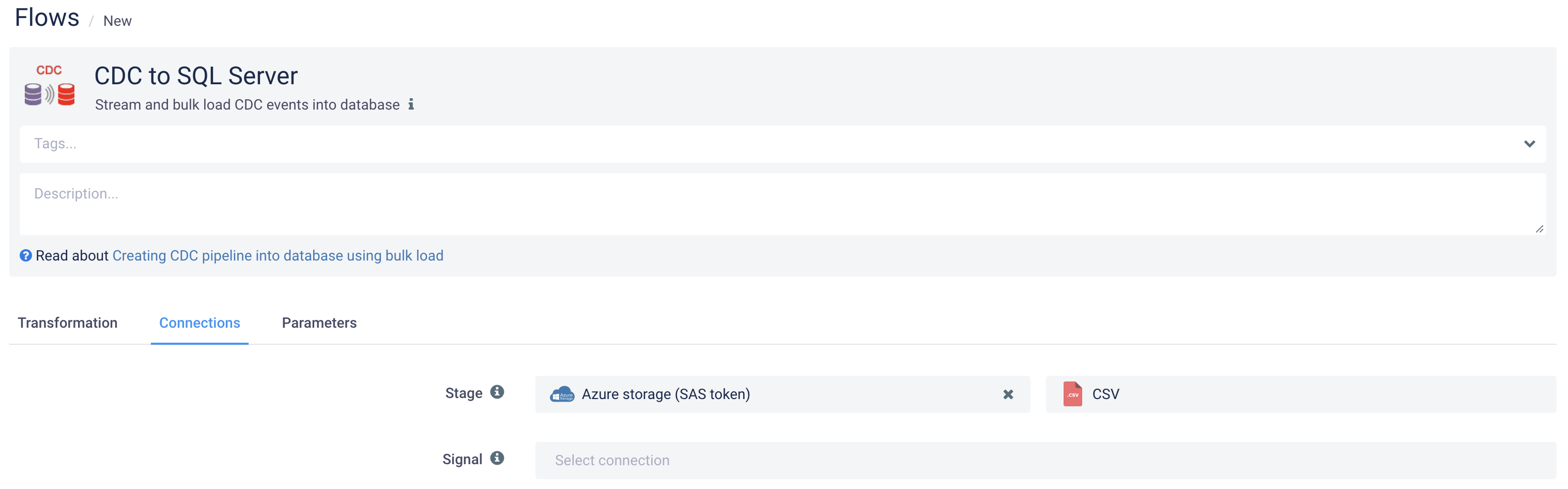Image resolution: width=1568 pixels, height=489 pixels.
Task: Open the CDC pipeline bulk load article link
Action: (x=278, y=256)
